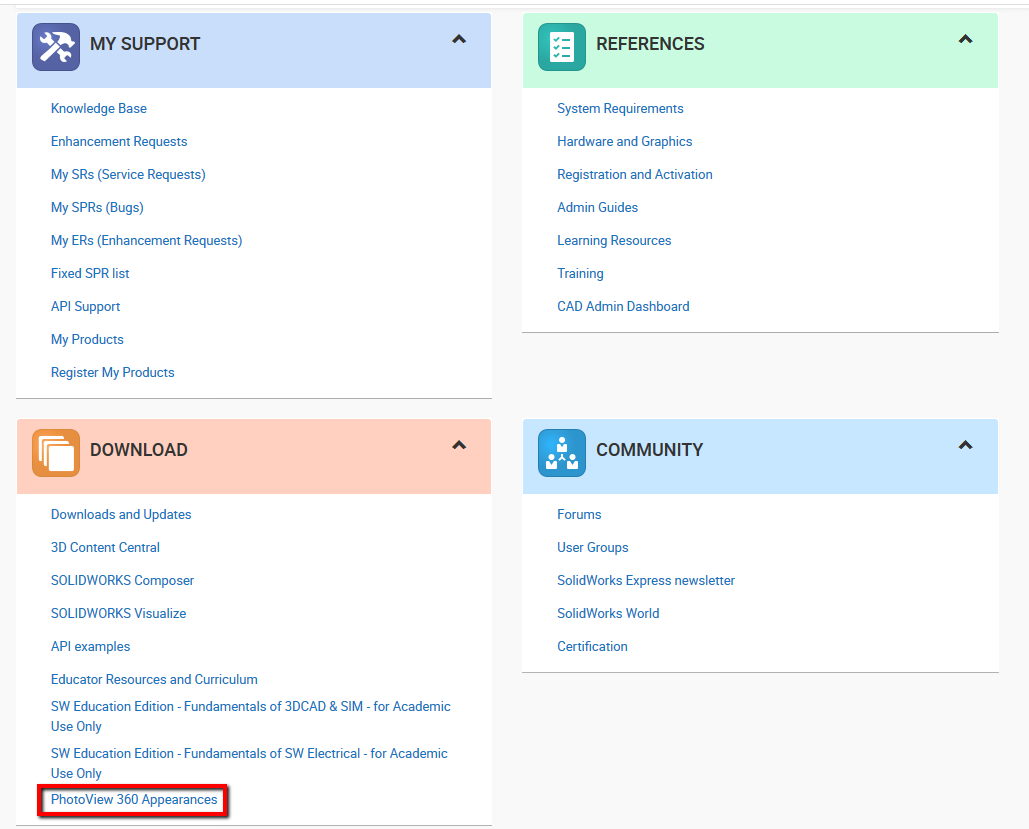Open the Training link
Screen dimensions: 1029x829
click(x=580, y=273)
